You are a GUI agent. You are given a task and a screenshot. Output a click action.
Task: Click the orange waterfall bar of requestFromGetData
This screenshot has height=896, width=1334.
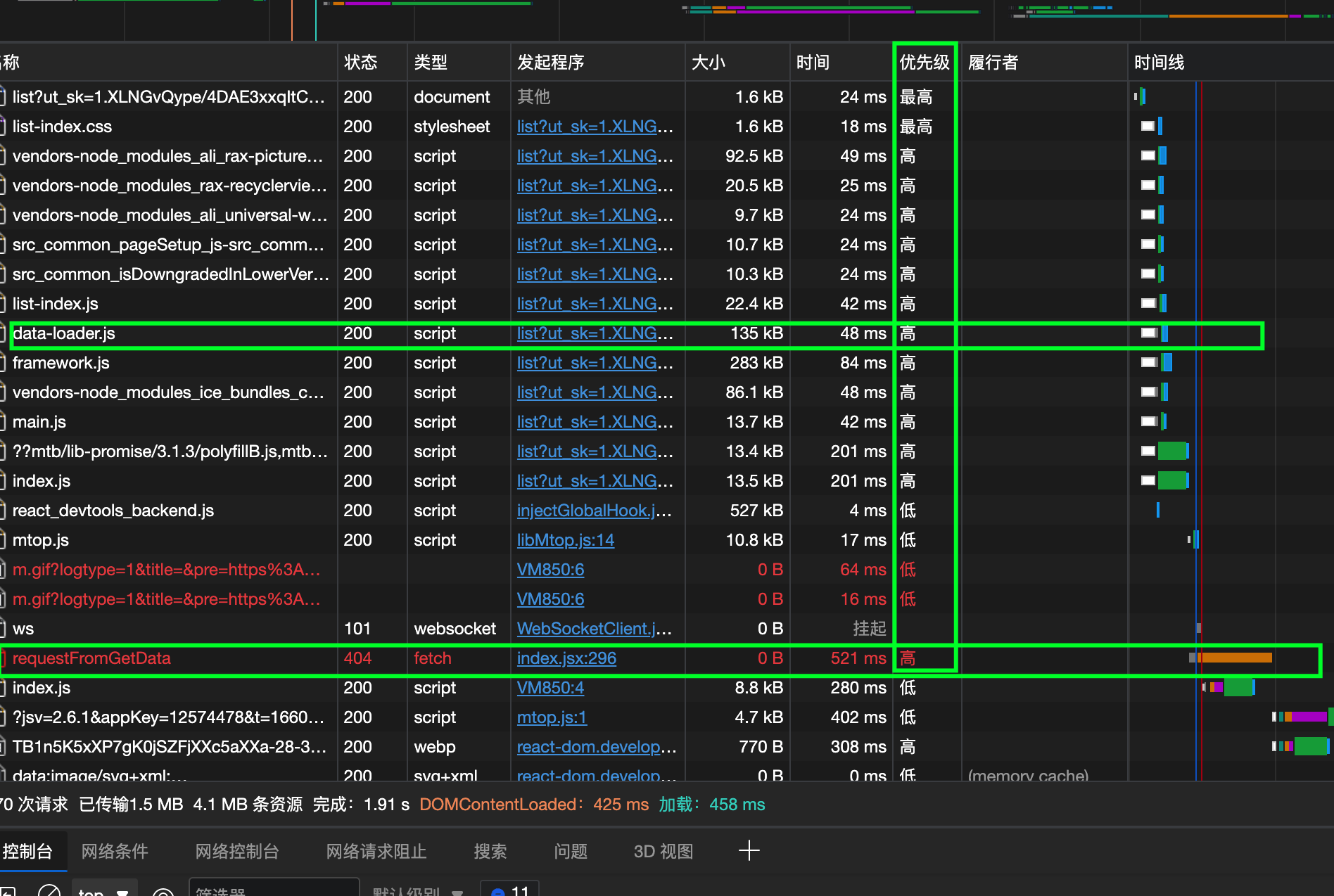(x=1235, y=658)
